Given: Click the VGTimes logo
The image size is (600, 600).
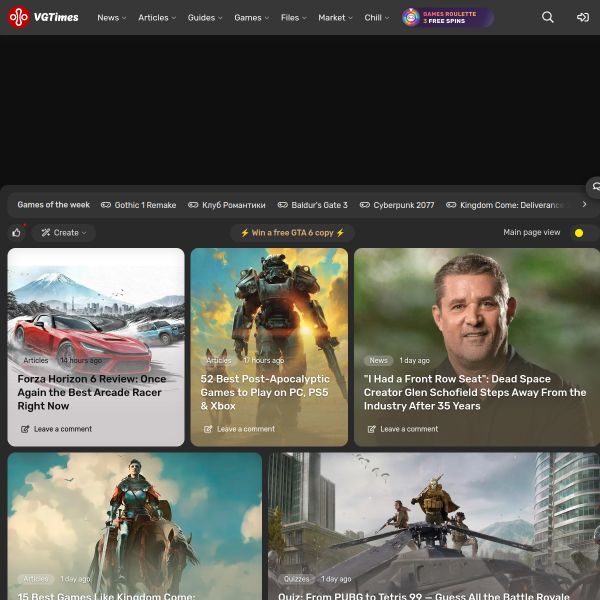Looking at the screenshot, I should pyautogui.click(x=43, y=17).
